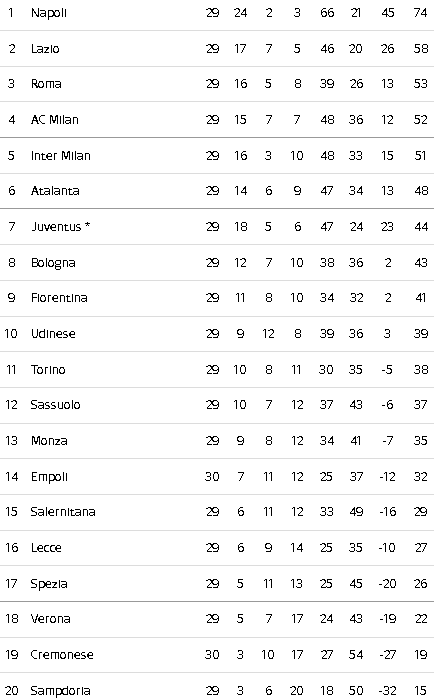Open the Empoli team entry
Screen dimensions: 434x700
[49, 477]
